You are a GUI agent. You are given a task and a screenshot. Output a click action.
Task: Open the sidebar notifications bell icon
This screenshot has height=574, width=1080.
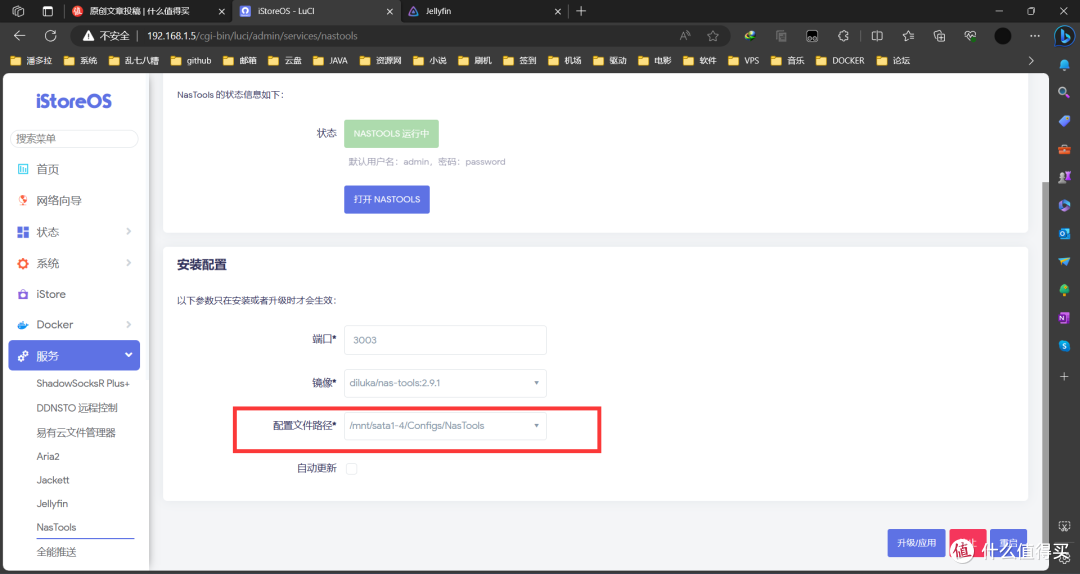[1064, 65]
